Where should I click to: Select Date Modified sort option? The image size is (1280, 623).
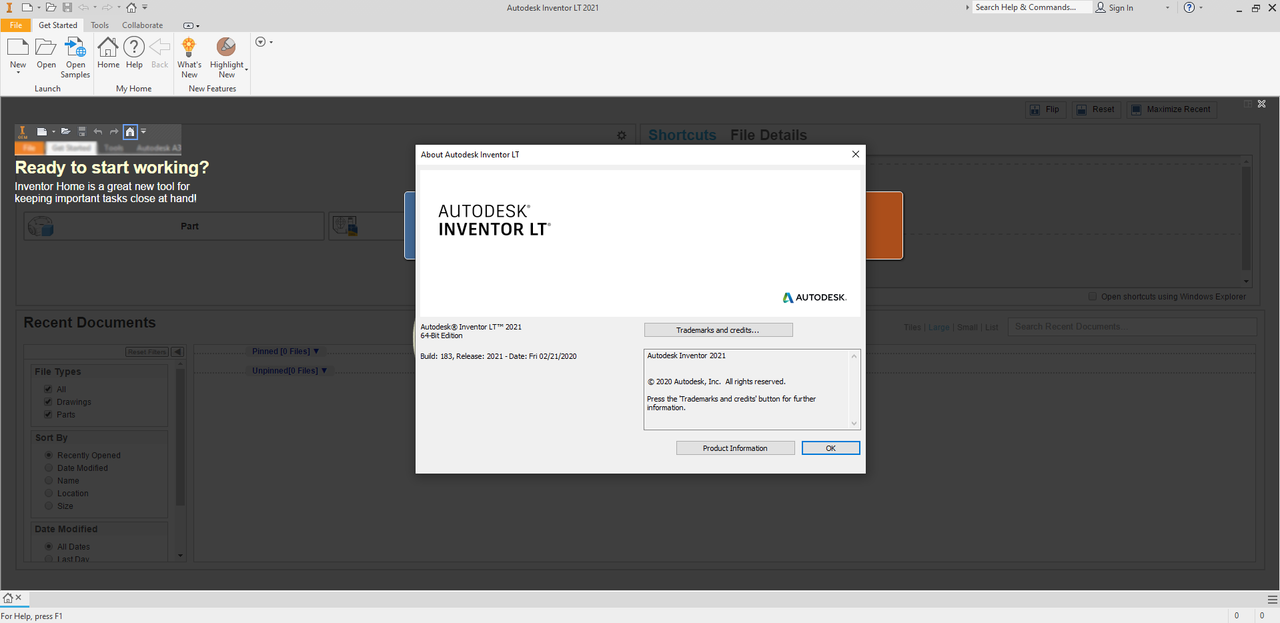tap(48, 468)
